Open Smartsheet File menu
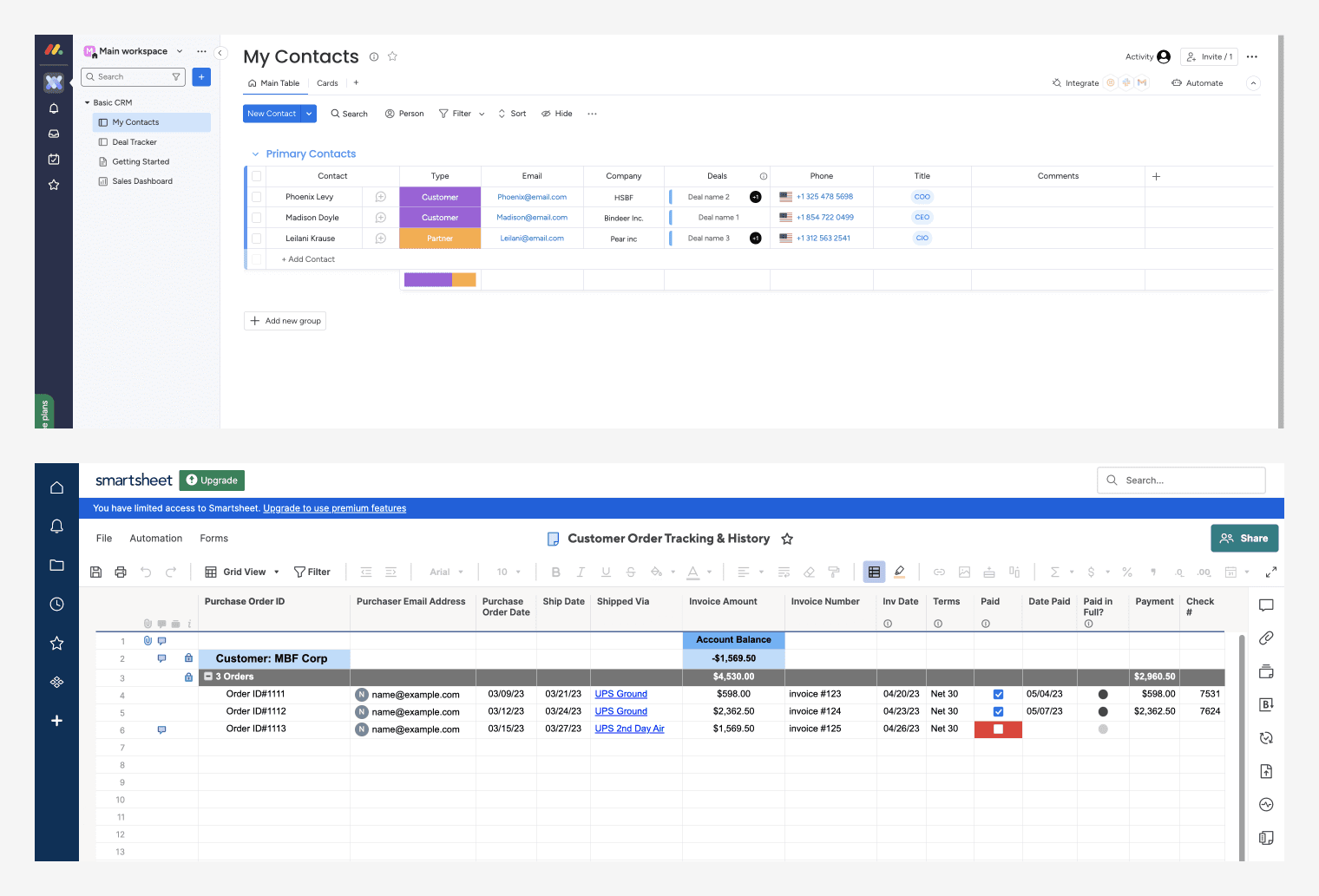The height and width of the screenshot is (896, 1319). tap(104, 539)
